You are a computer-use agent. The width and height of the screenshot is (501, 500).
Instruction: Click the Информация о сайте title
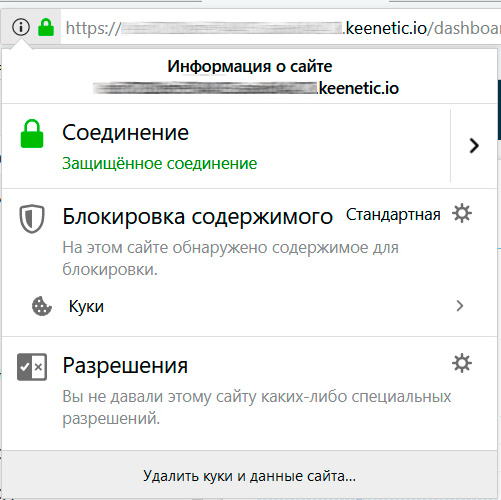coord(250,66)
